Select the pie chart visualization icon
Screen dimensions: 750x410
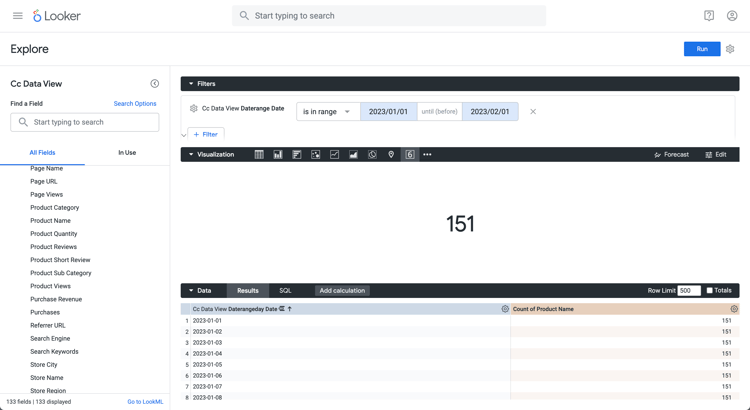point(372,155)
